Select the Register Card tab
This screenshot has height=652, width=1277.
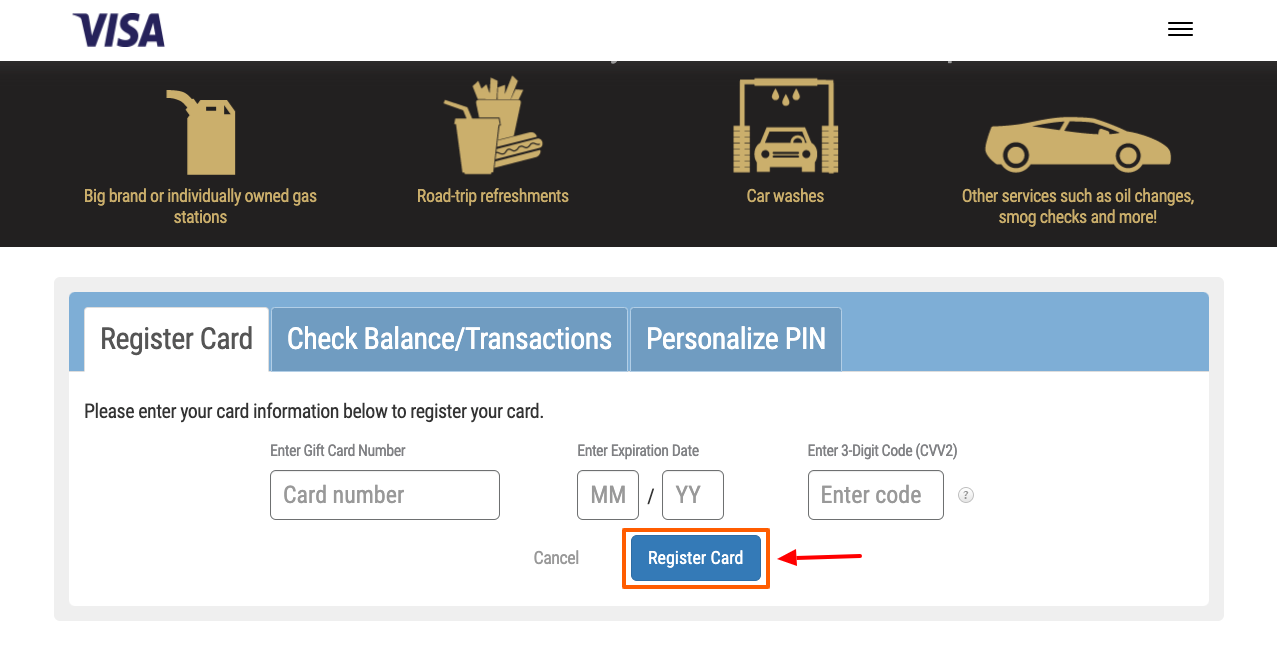click(176, 339)
